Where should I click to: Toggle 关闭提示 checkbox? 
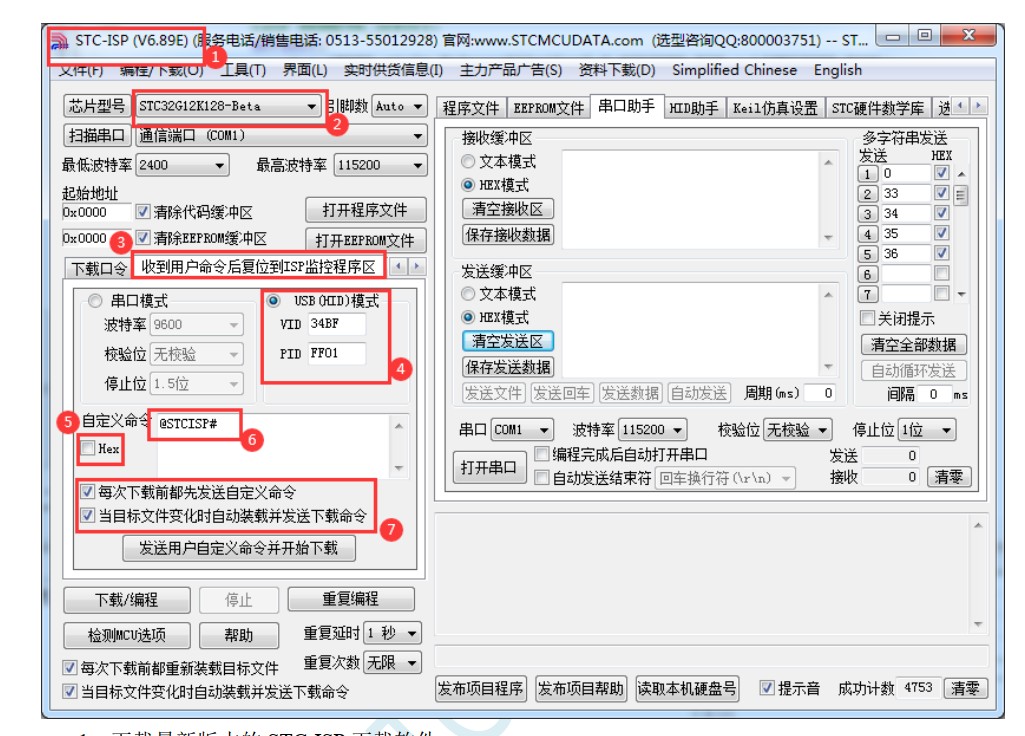867,318
